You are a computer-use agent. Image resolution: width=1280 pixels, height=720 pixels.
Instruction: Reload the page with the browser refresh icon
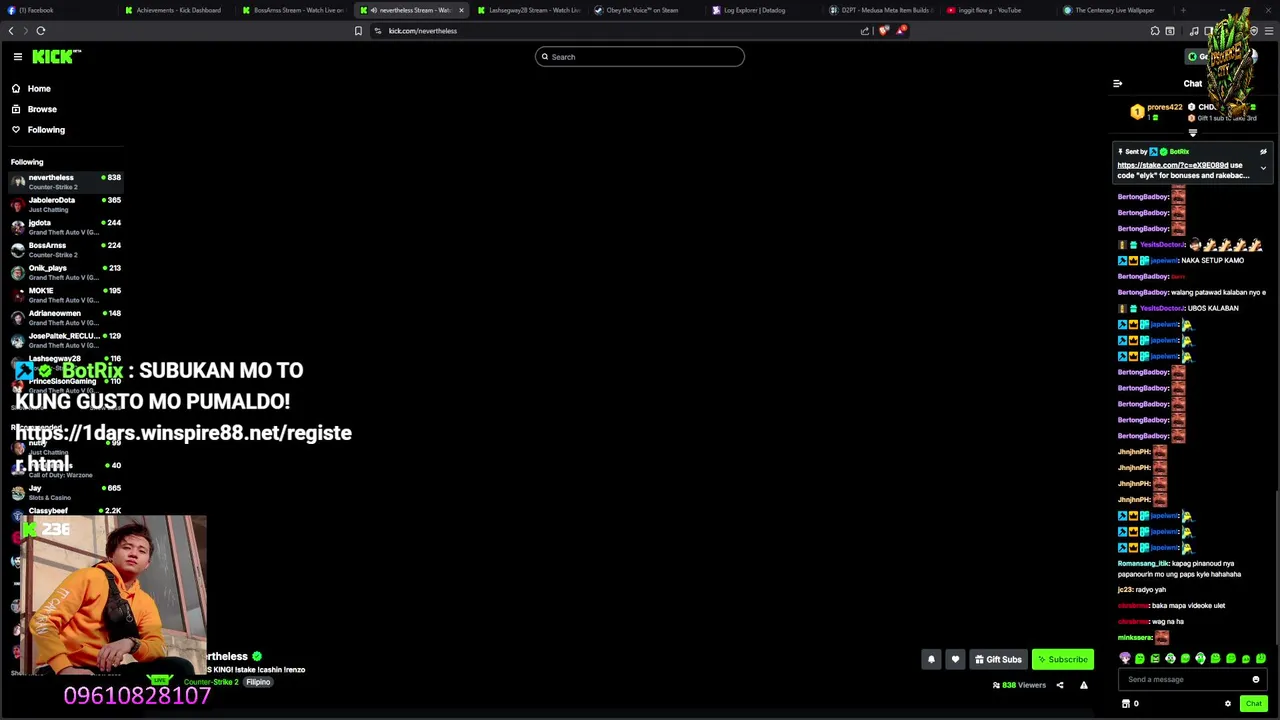(41, 31)
